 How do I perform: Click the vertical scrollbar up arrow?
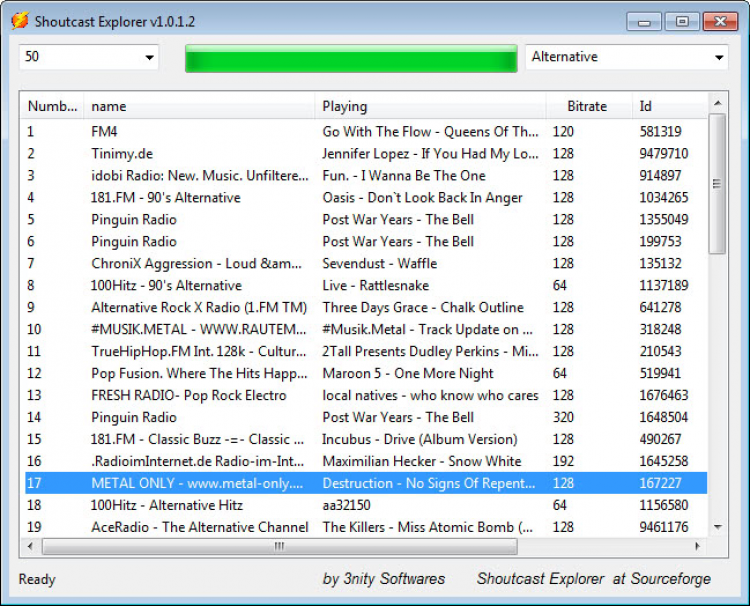[717, 103]
